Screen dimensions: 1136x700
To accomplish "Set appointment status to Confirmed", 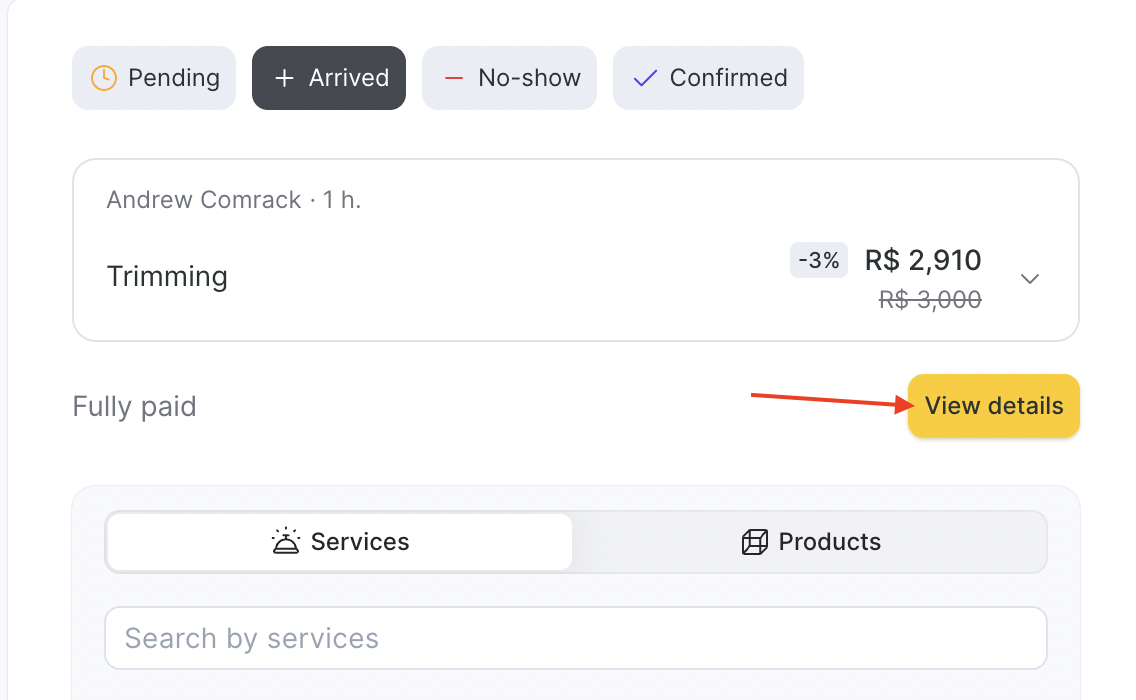I will coord(708,78).
